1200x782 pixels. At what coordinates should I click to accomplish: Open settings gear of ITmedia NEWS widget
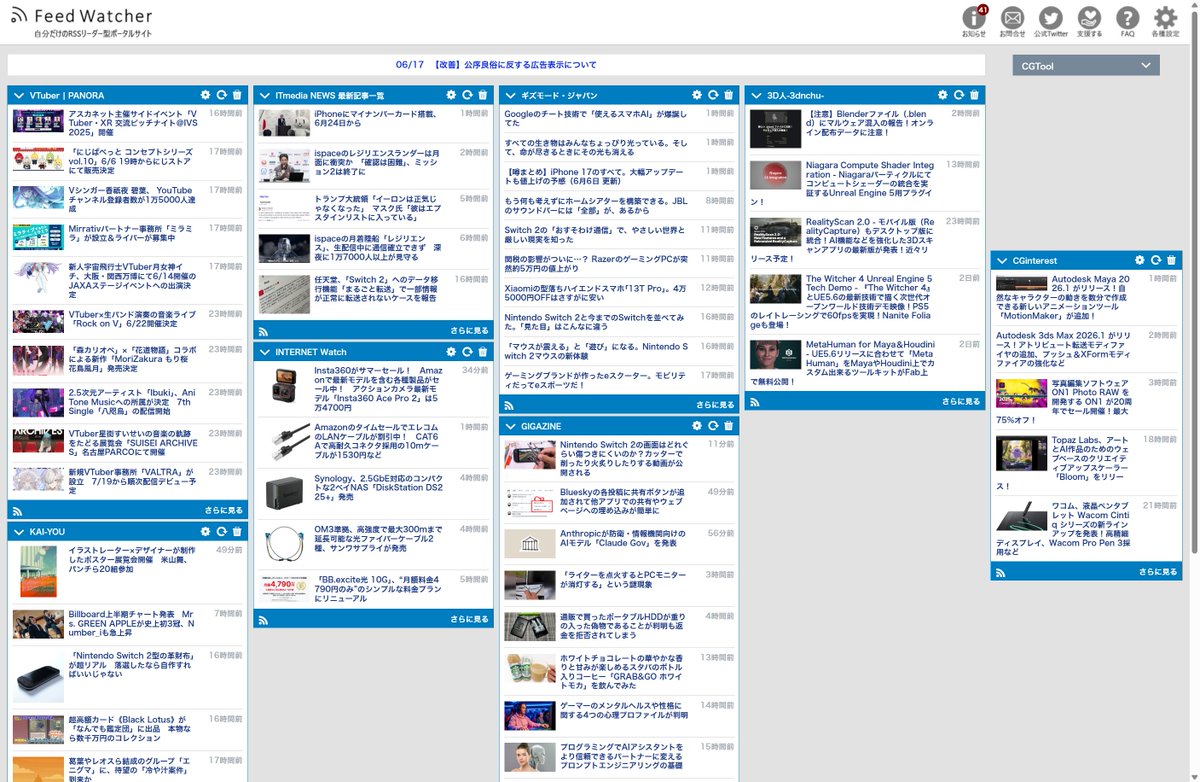click(452, 95)
